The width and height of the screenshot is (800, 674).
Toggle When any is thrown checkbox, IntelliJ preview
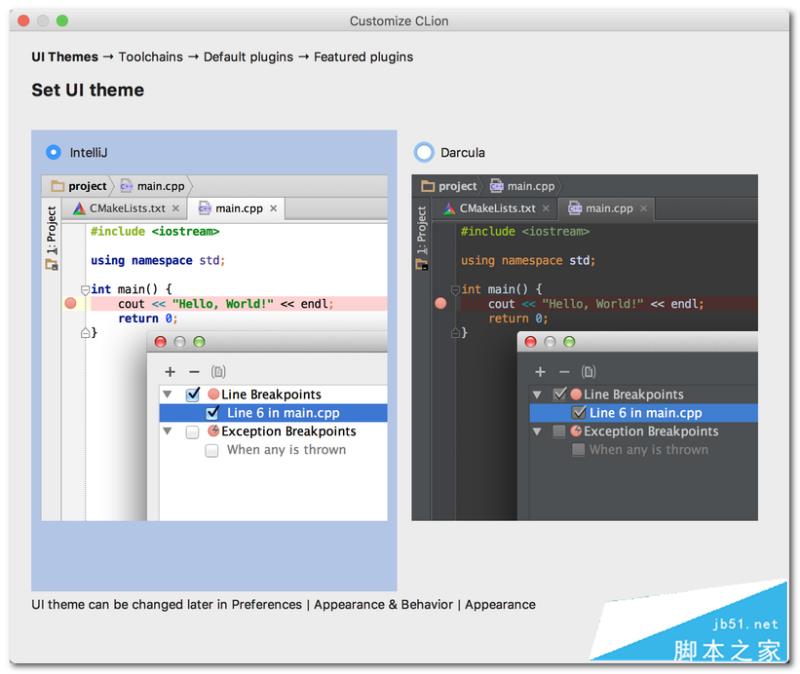click(x=212, y=451)
